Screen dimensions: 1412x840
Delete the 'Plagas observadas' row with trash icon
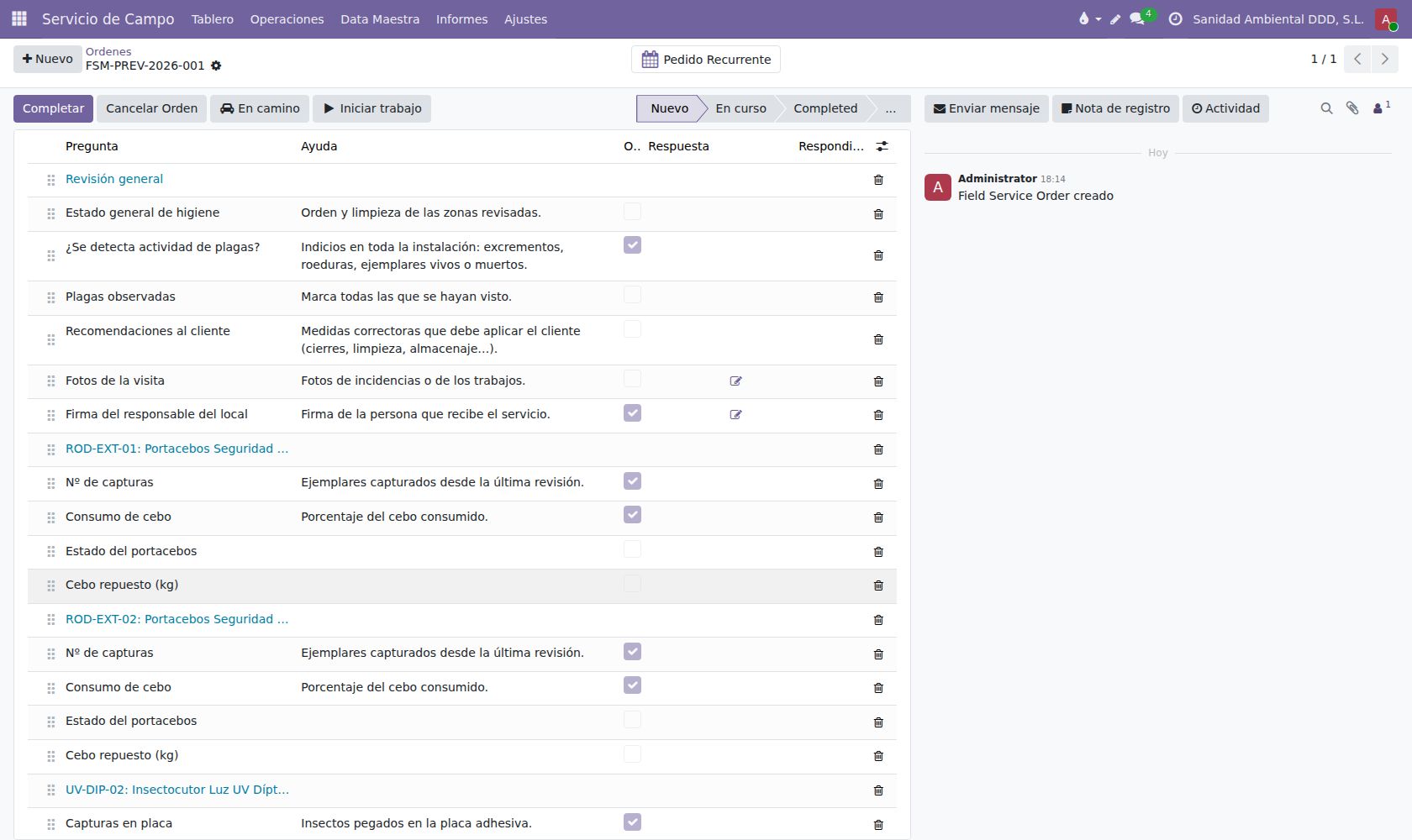[878, 297]
